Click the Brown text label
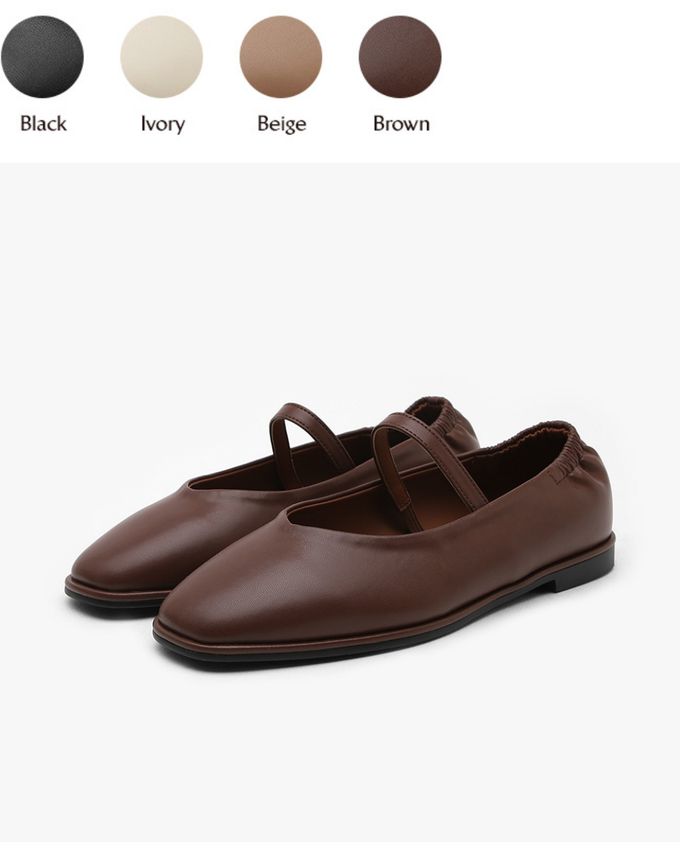680x850 pixels. [401, 124]
